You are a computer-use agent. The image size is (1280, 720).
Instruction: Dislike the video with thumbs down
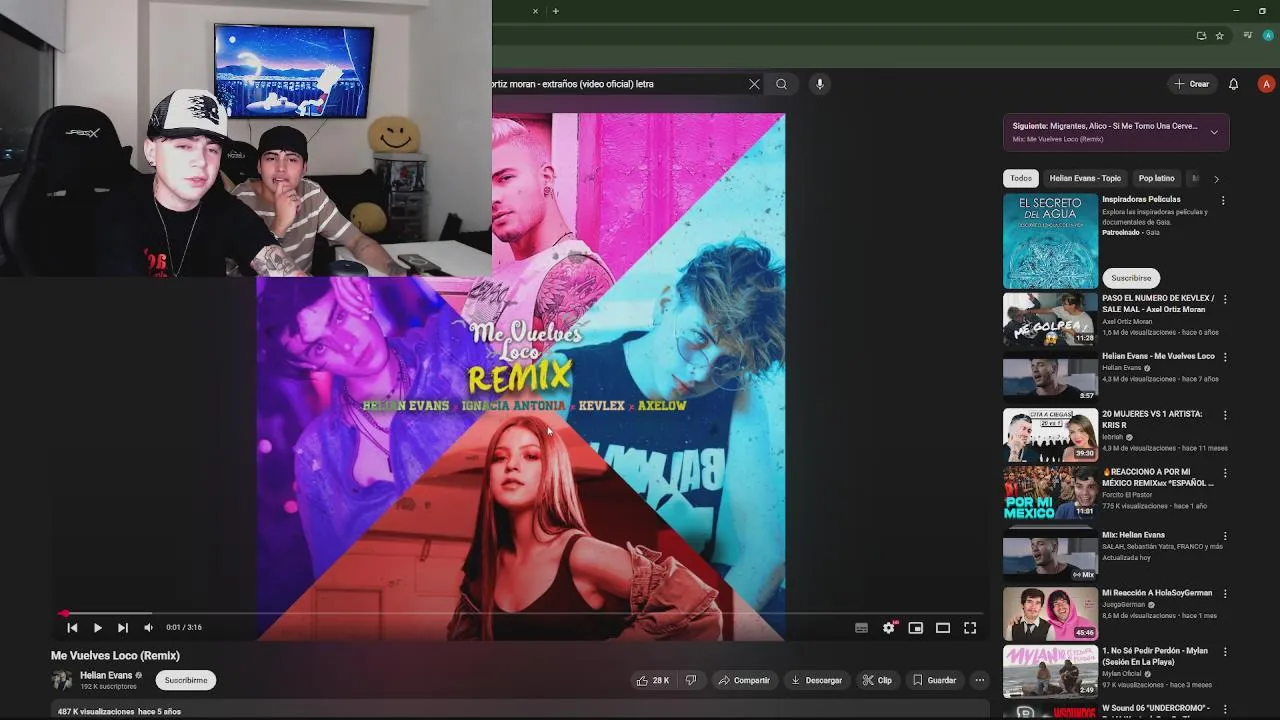coord(690,680)
